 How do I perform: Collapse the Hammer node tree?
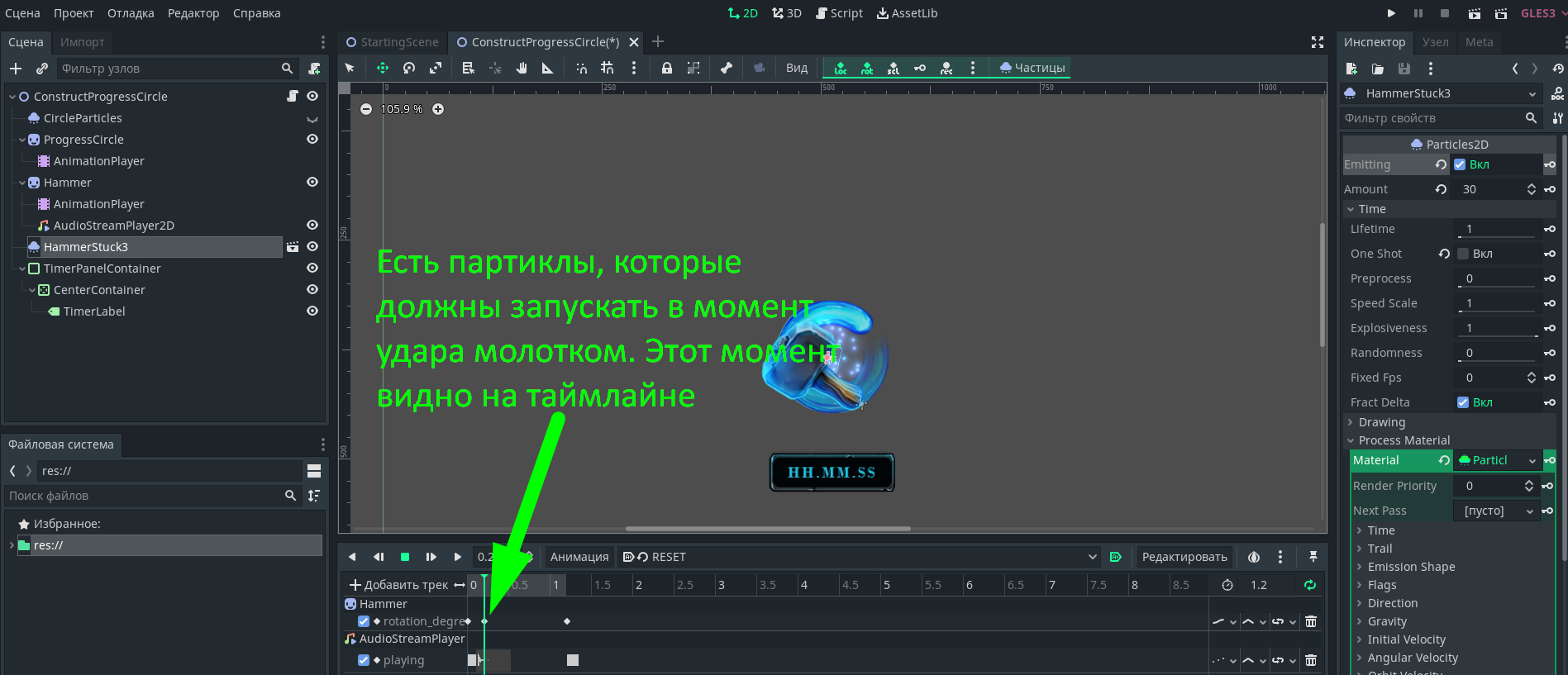pyautogui.click(x=22, y=183)
